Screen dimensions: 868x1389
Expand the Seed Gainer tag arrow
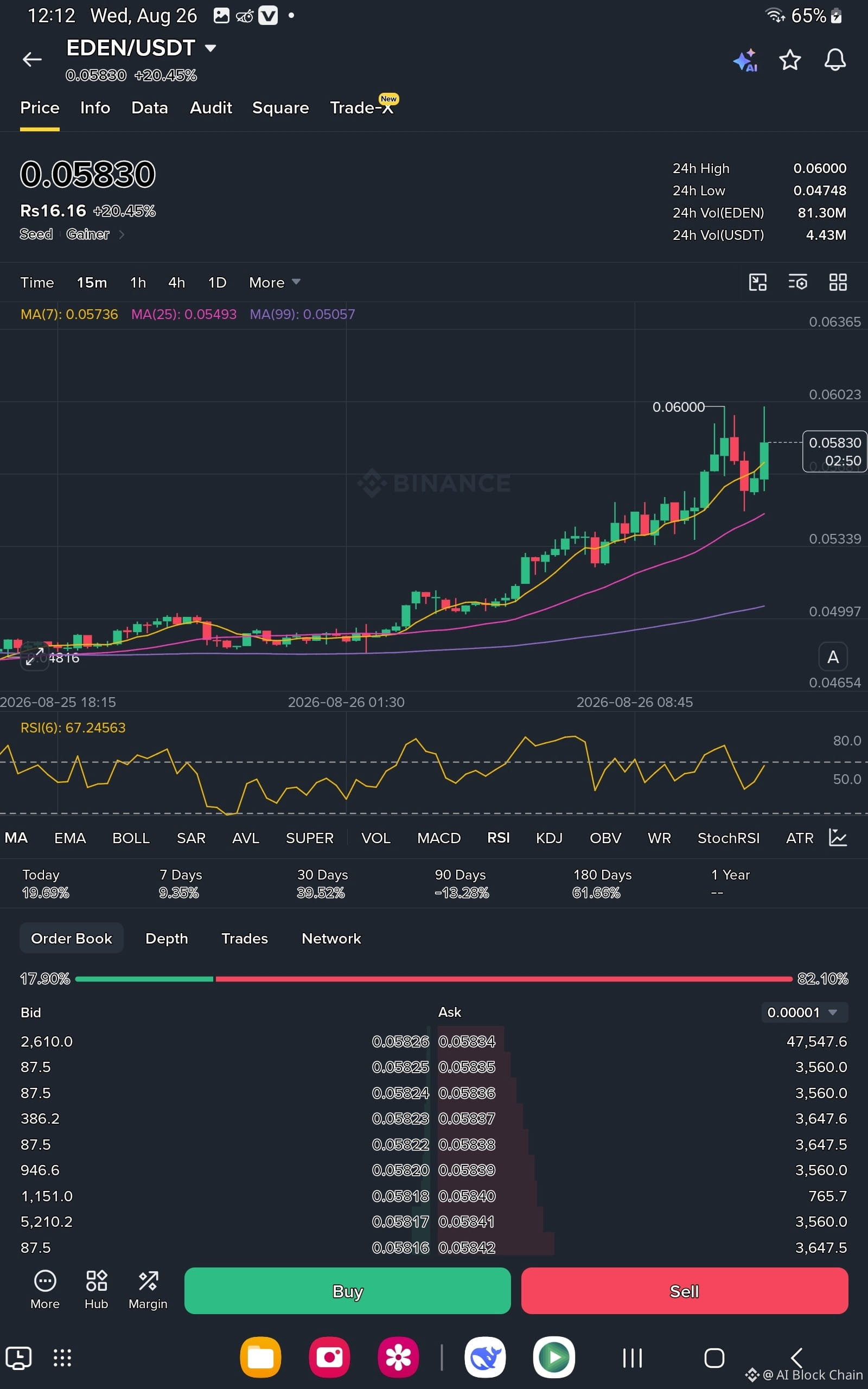[122, 234]
